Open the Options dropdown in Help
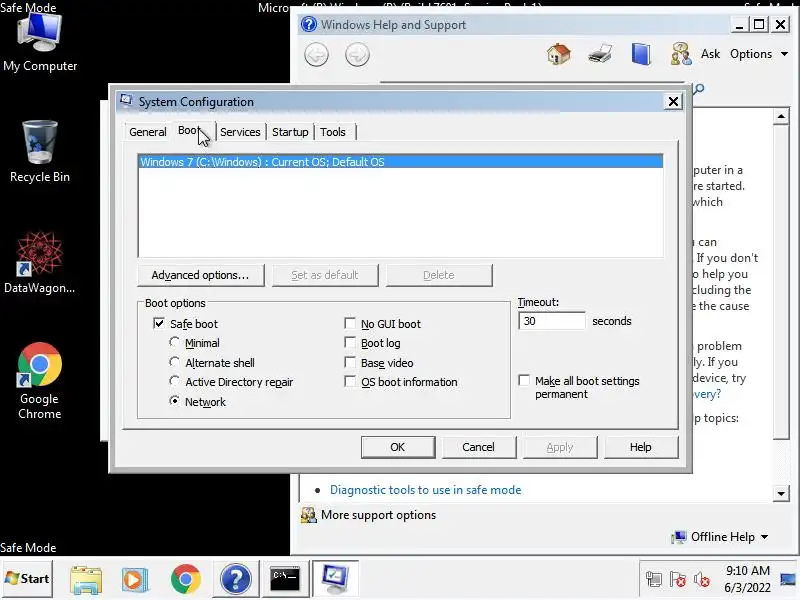The image size is (800, 600). pyautogui.click(x=759, y=54)
